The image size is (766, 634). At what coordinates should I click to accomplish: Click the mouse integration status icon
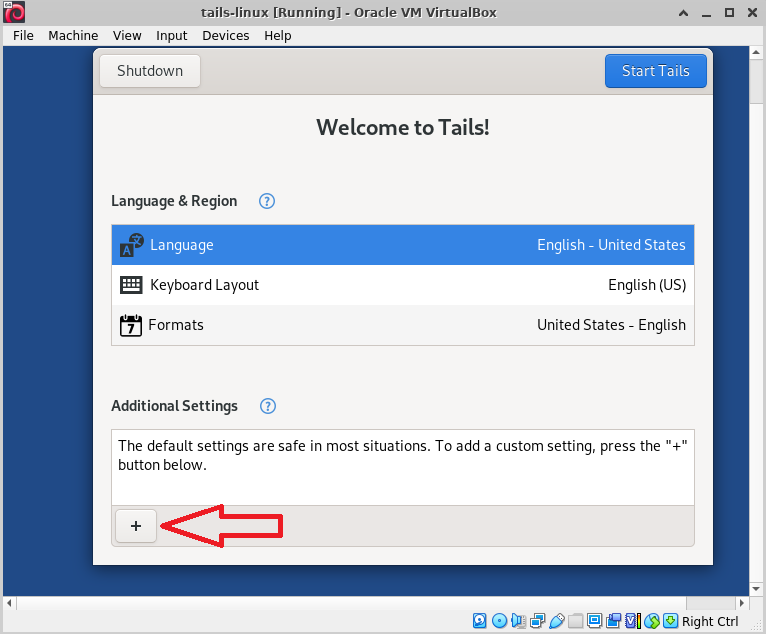pos(652,621)
